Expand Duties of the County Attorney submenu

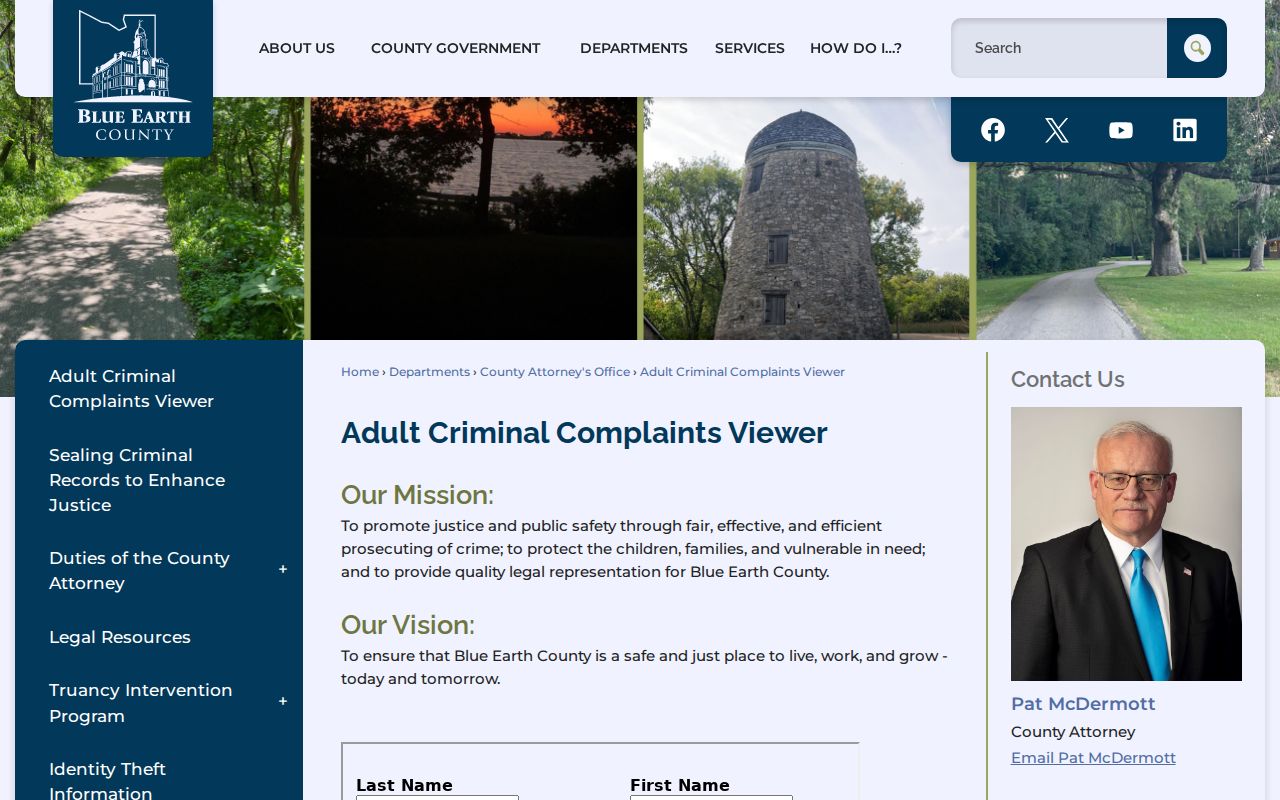283,570
